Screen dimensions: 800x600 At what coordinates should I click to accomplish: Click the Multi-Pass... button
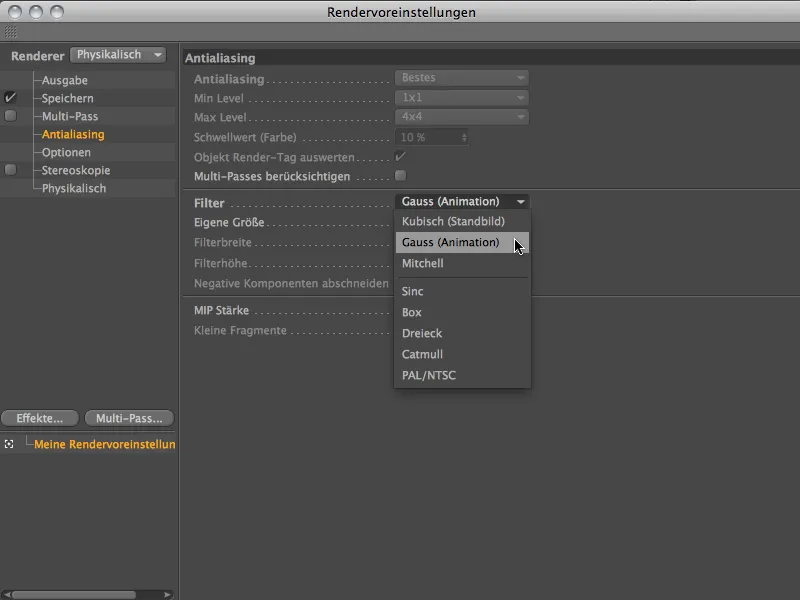(x=128, y=418)
